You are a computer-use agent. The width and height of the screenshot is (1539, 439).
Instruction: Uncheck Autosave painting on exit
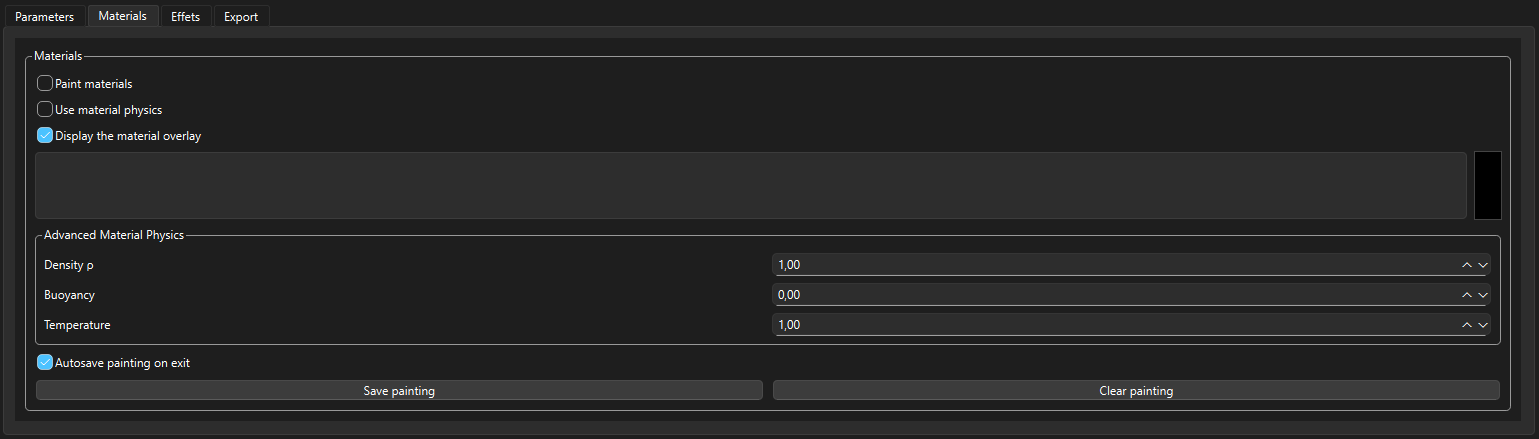pyautogui.click(x=45, y=363)
